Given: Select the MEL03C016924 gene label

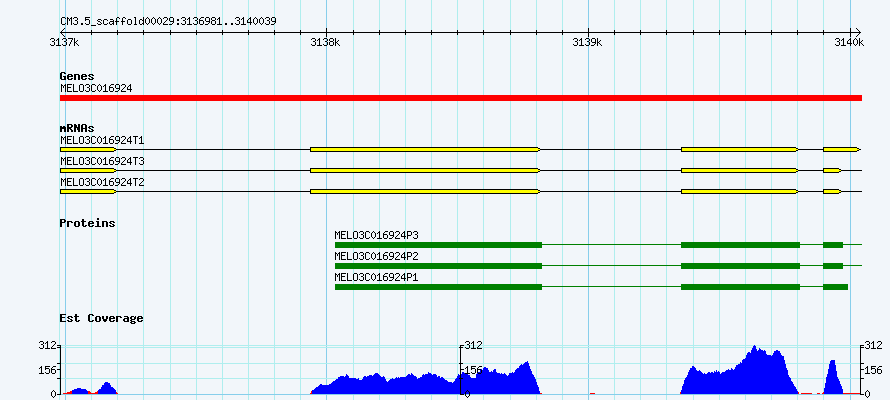Looking at the screenshot, I should (x=96, y=88).
